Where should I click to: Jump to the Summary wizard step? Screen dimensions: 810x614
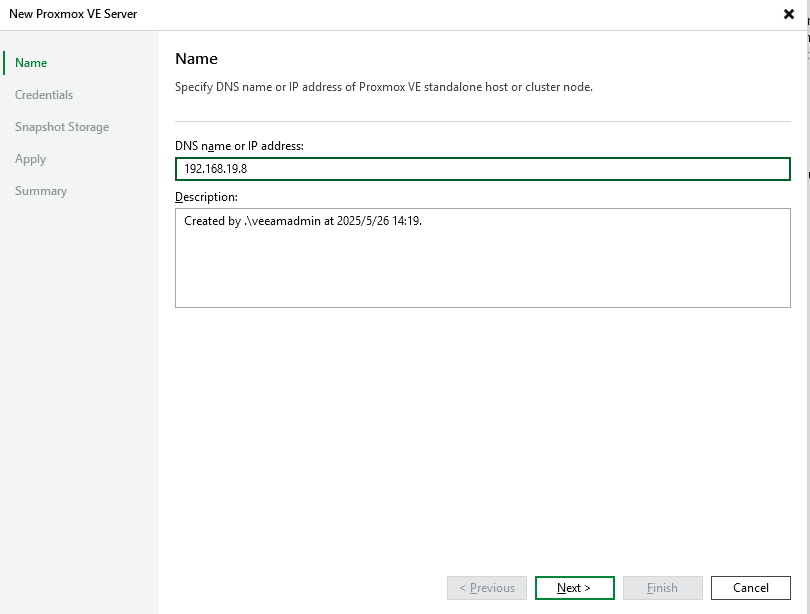point(41,191)
